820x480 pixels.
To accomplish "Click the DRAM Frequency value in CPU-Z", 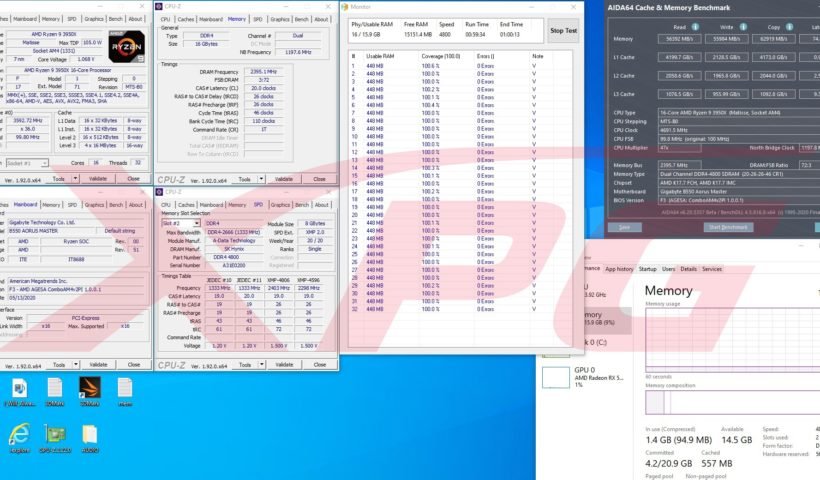I will point(264,72).
